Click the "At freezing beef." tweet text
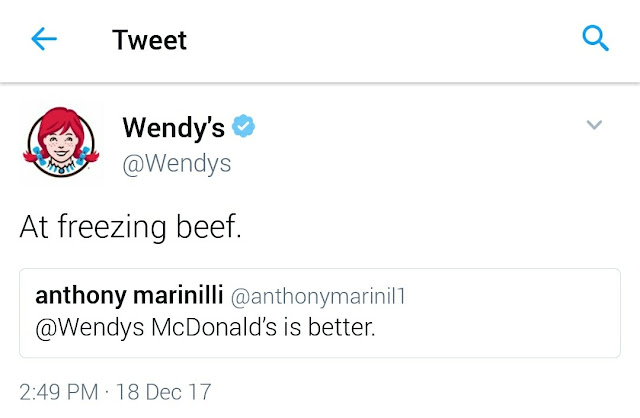640x418 pixels. point(130,227)
